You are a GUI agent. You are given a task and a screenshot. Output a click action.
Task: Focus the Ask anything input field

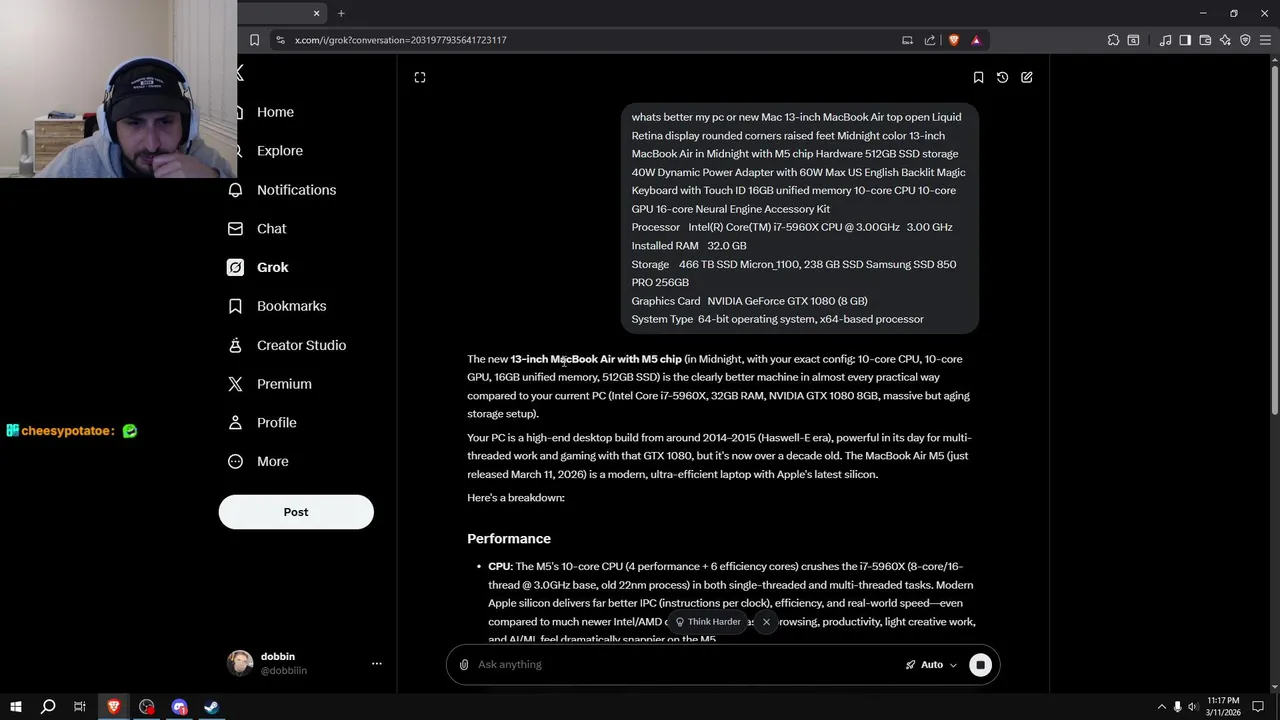[685, 665]
